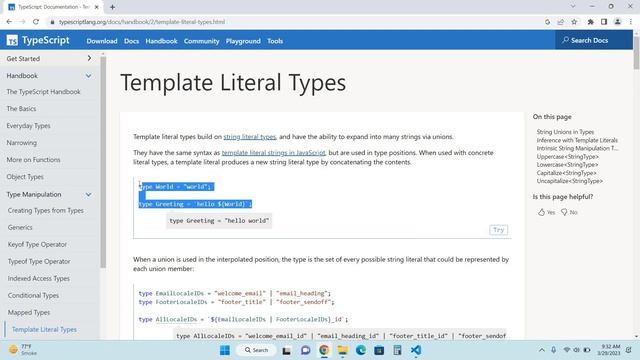This screenshot has height=360, width=640.
Task: Open the Windows taskbar Search box
Action: [256, 350]
